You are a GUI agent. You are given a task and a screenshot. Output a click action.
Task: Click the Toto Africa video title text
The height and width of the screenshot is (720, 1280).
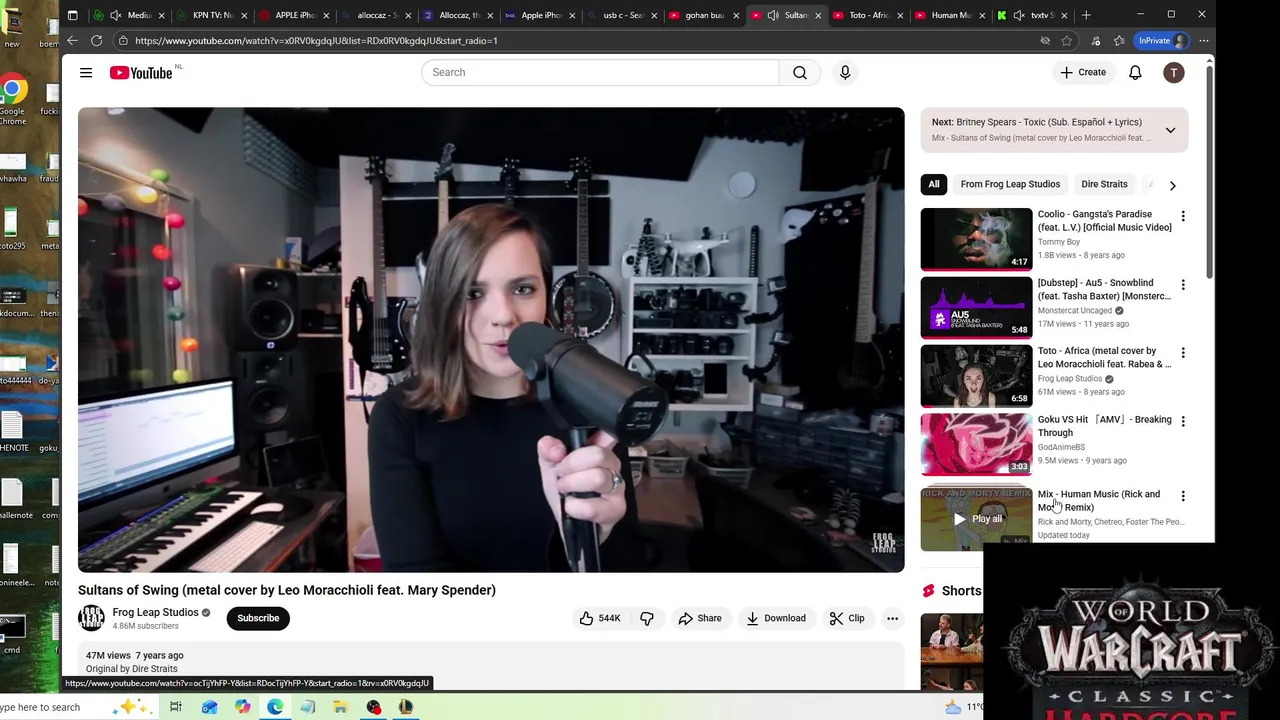(x=1104, y=357)
